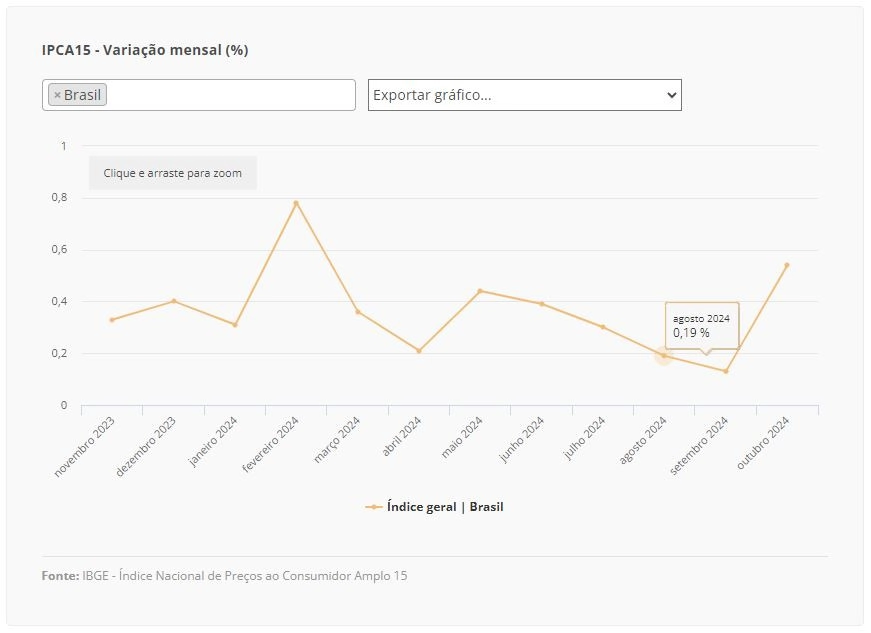The height and width of the screenshot is (633, 871).
Task: Click the junho 2024 data point
Action: 542,304
